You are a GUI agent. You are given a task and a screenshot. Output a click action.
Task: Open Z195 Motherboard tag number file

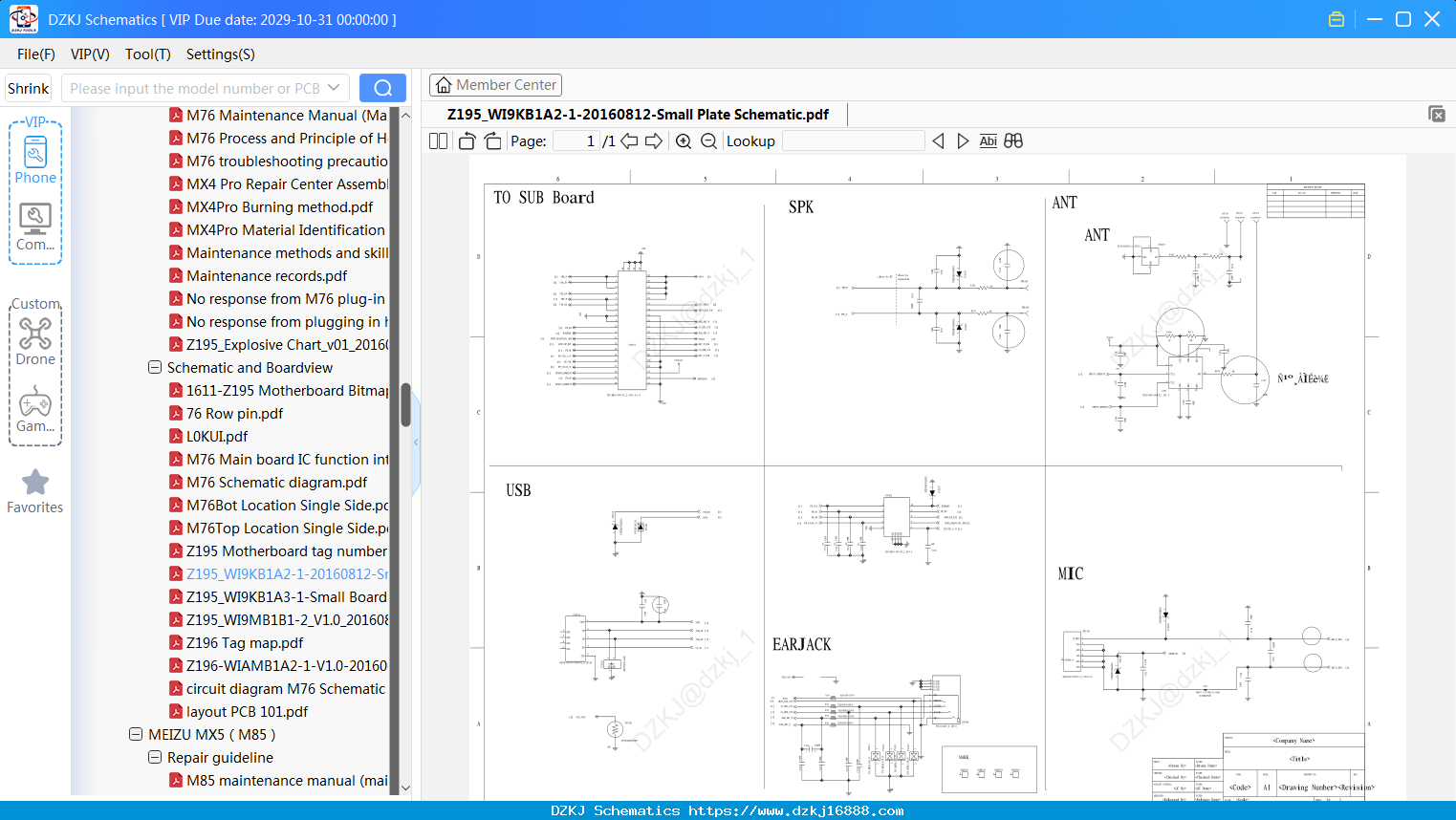point(278,551)
